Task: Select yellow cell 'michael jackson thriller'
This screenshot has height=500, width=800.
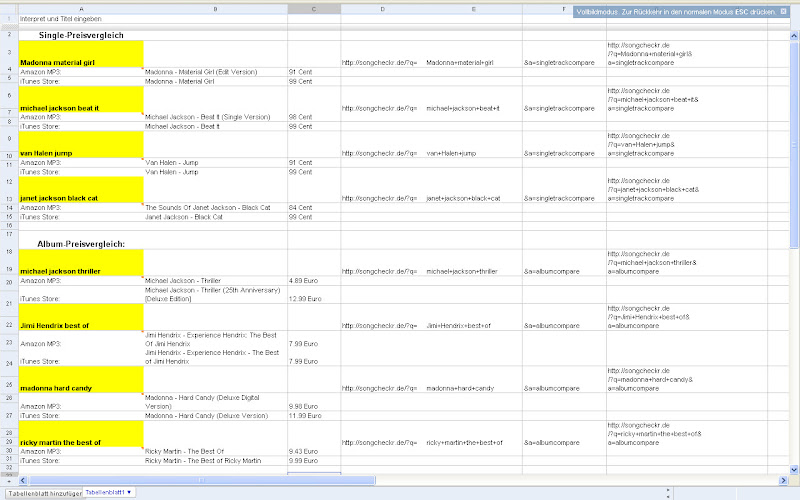Action: coord(81,263)
